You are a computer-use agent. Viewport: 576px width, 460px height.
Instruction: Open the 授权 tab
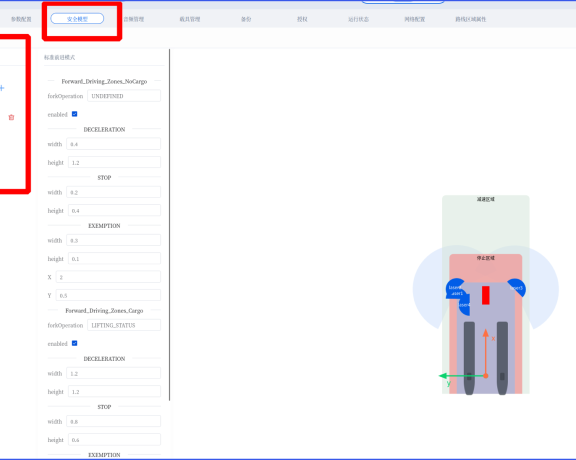coord(302,19)
